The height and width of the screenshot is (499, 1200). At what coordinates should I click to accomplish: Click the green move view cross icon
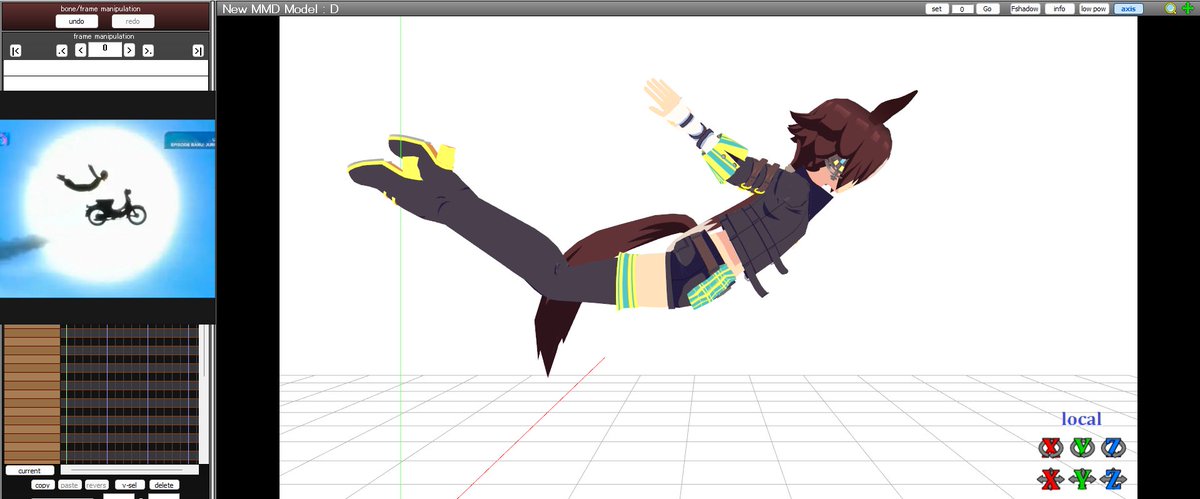(x=1187, y=8)
